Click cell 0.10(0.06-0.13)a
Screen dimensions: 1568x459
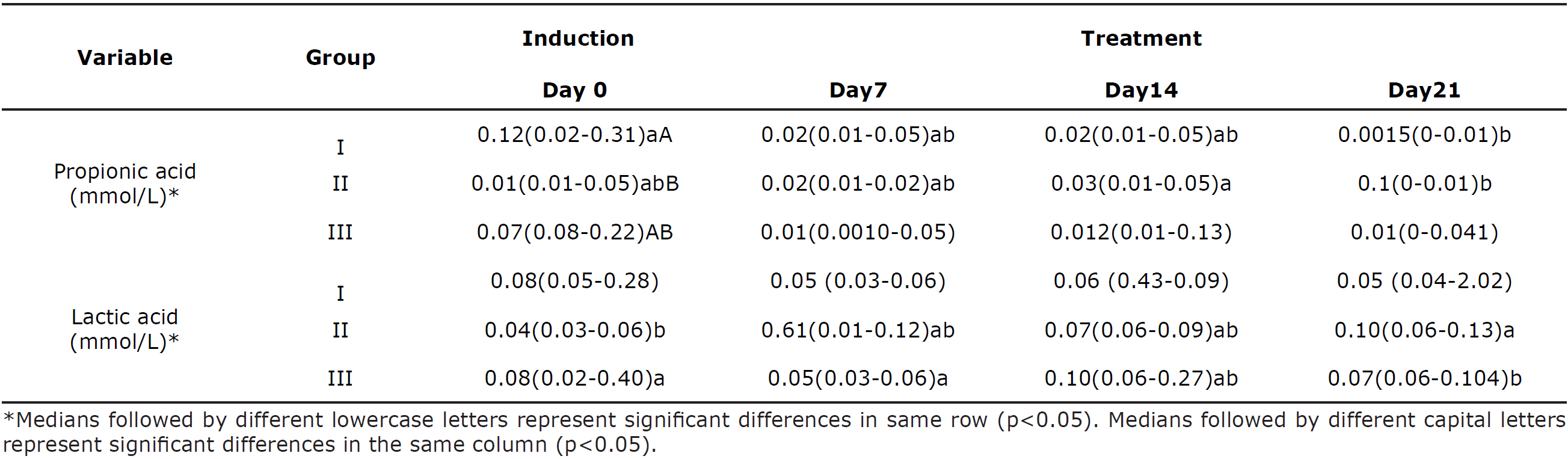point(1424,330)
